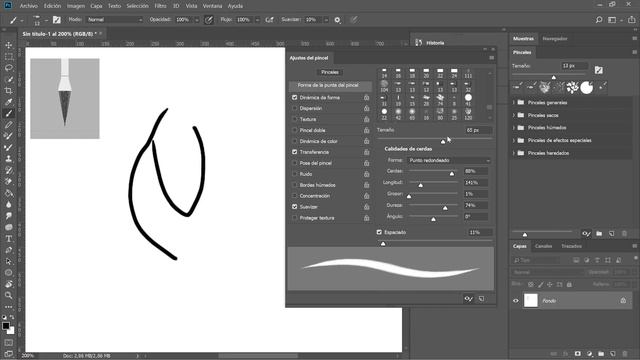This screenshot has height=360, width=640.
Task: Uncheck the Transferencia checkbox
Action: (x=294, y=152)
